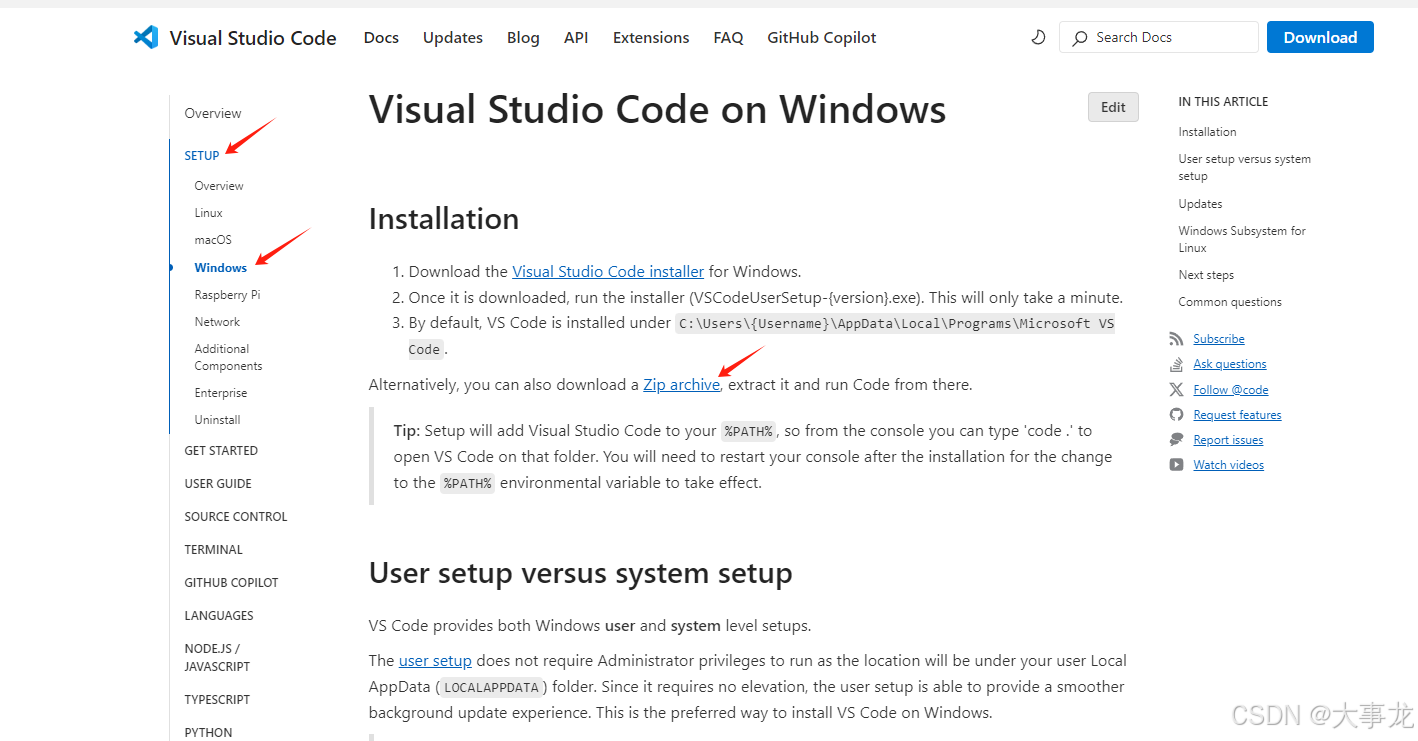The width and height of the screenshot is (1418, 741).
Task: Open the Overview page under SETUP
Action: coord(219,186)
